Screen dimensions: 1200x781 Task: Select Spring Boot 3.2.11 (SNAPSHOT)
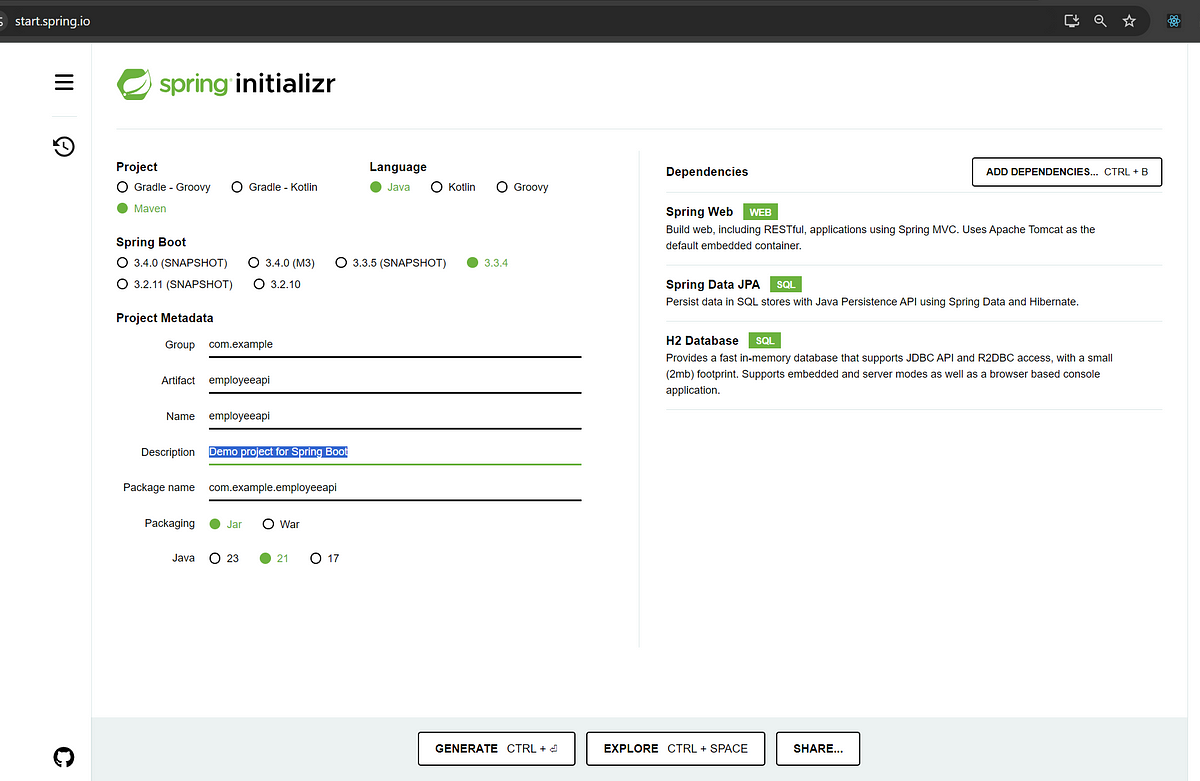[x=175, y=284]
